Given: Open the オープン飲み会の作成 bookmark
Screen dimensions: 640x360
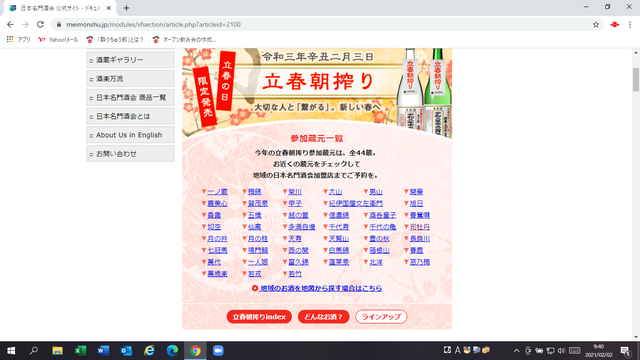Looking at the screenshot, I should [184, 40].
